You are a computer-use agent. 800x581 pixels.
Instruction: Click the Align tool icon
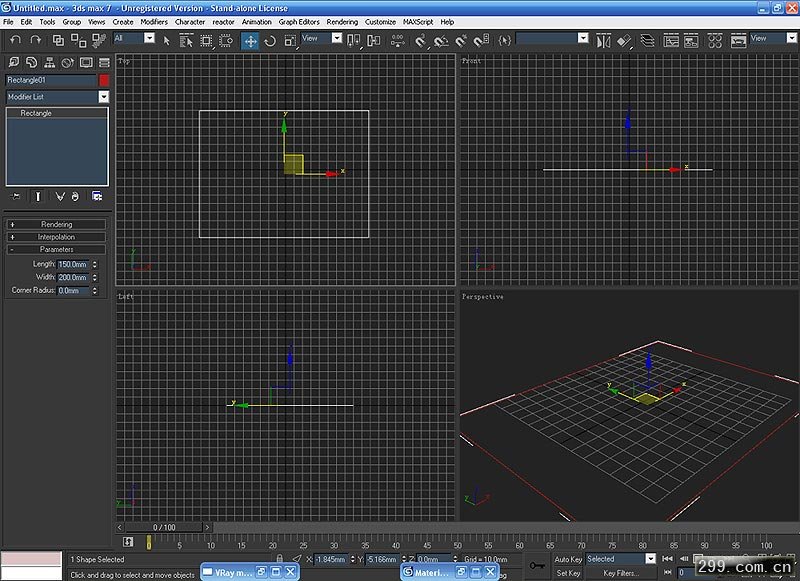(623, 41)
